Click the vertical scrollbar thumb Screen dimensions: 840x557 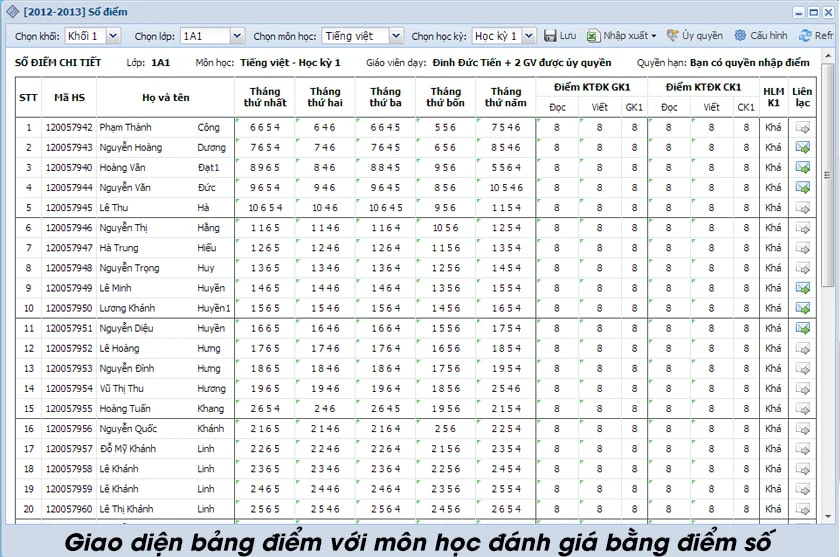pos(827,175)
